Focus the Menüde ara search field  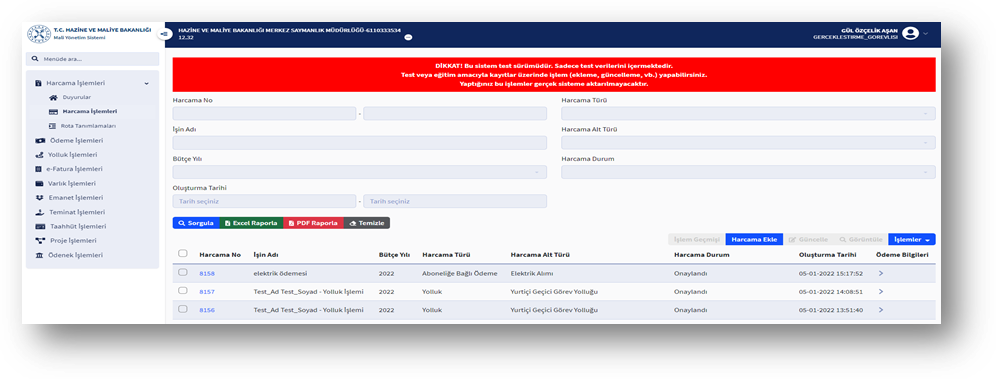click(x=92, y=59)
